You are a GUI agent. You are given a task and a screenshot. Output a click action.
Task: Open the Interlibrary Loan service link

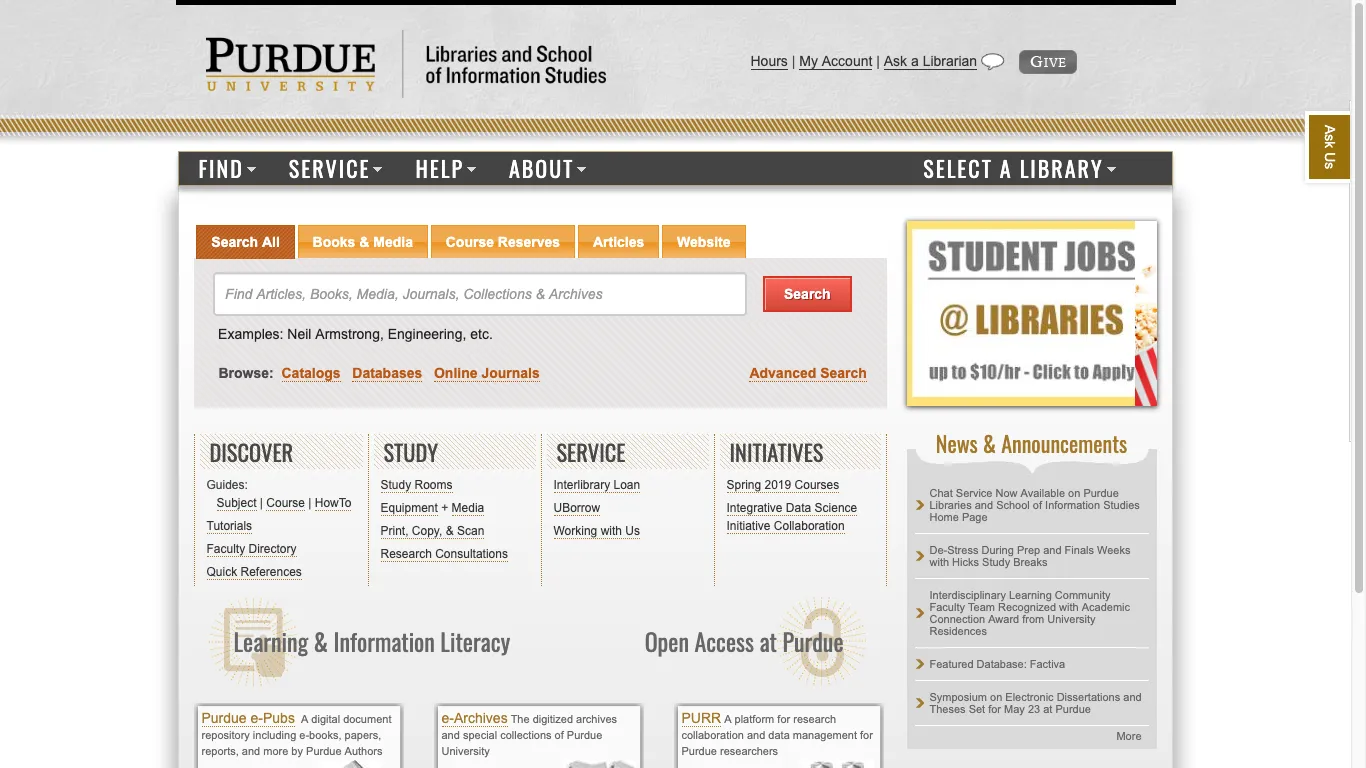(x=596, y=485)
